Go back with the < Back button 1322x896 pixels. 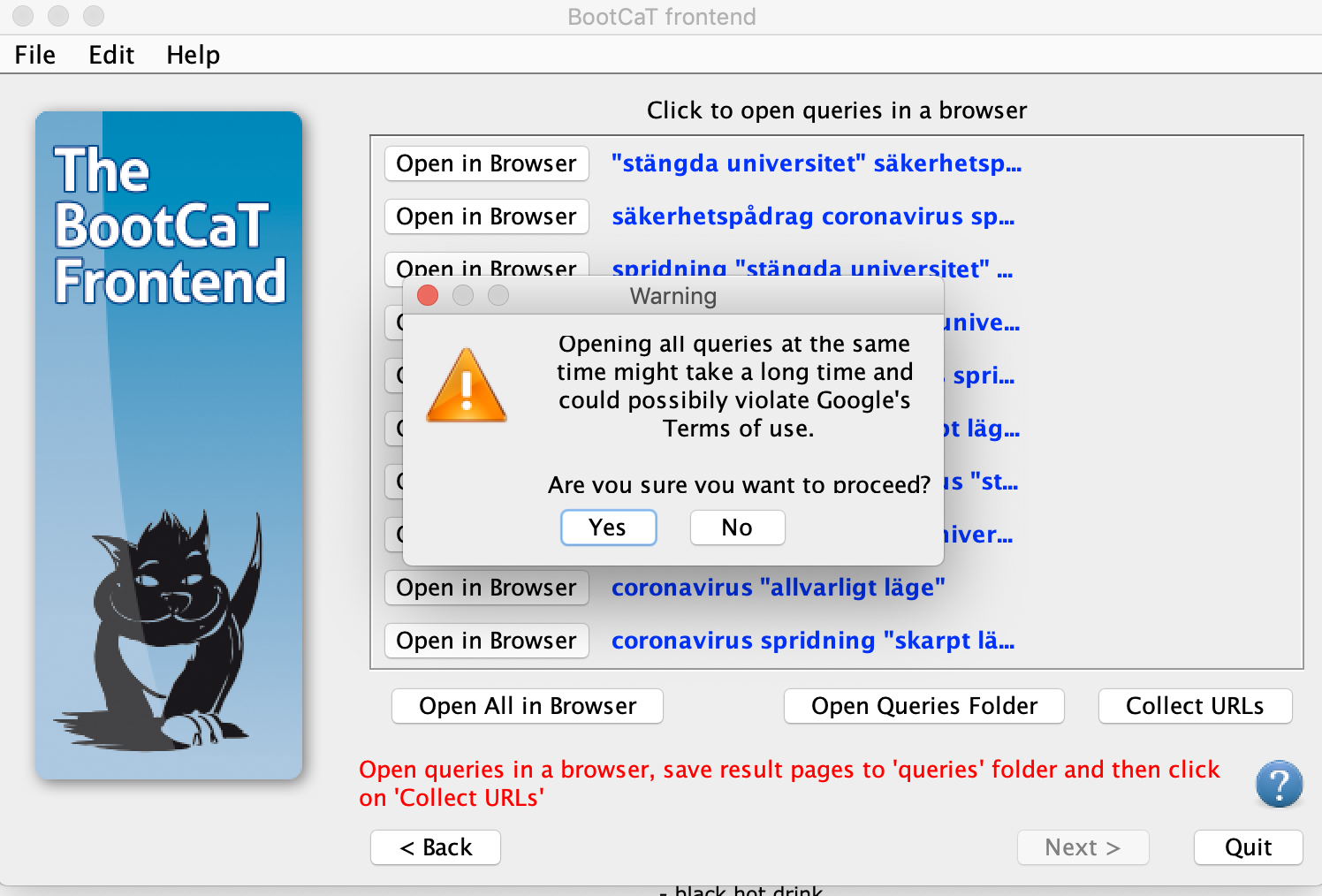[x=436, y=847]
